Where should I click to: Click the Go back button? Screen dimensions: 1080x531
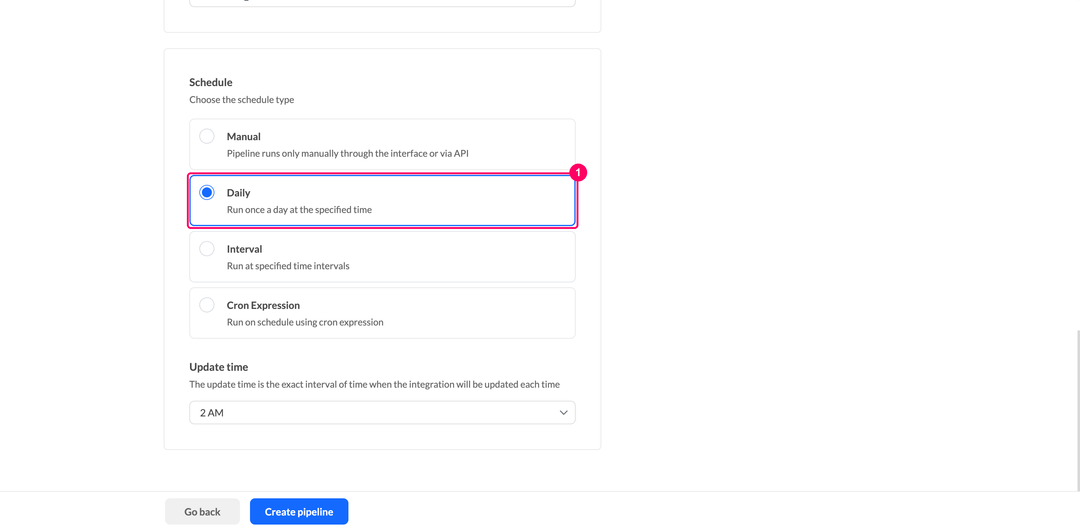[202, 512]
